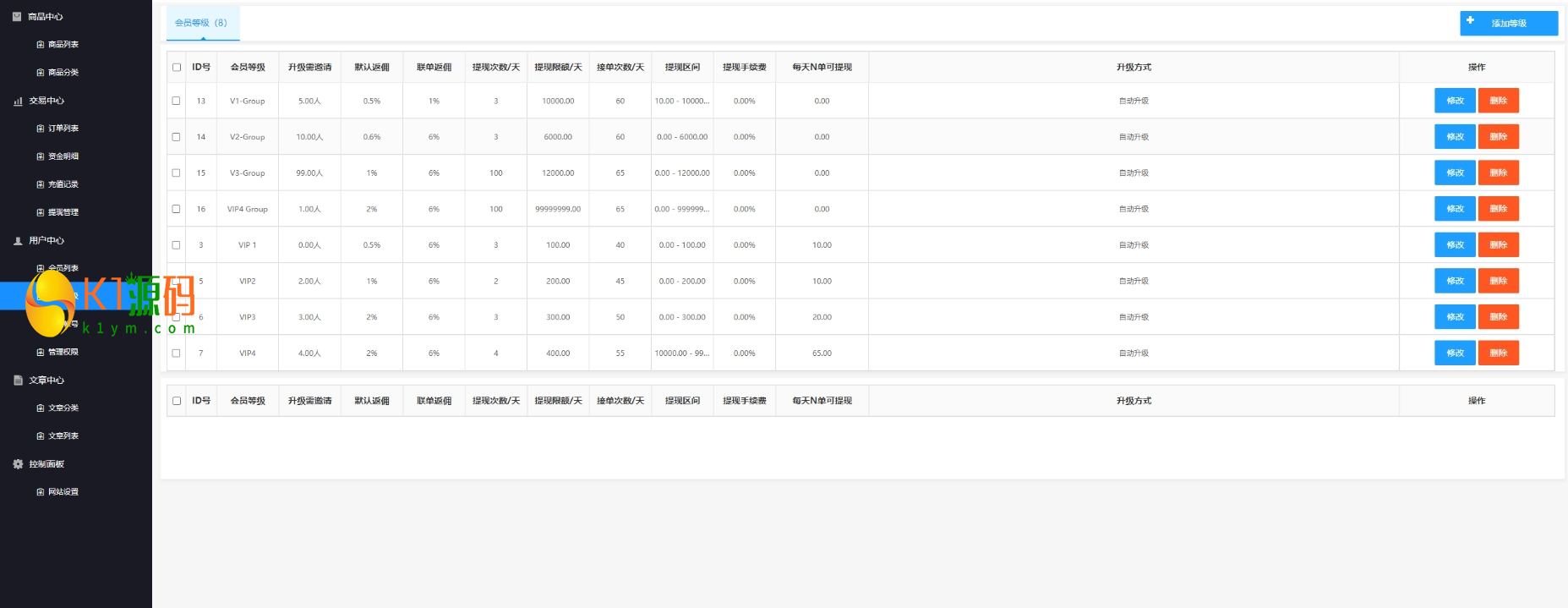Check the box for V2-Group row
The image size is (1568, 608).
pyautogui.click(x=177, y=136)
